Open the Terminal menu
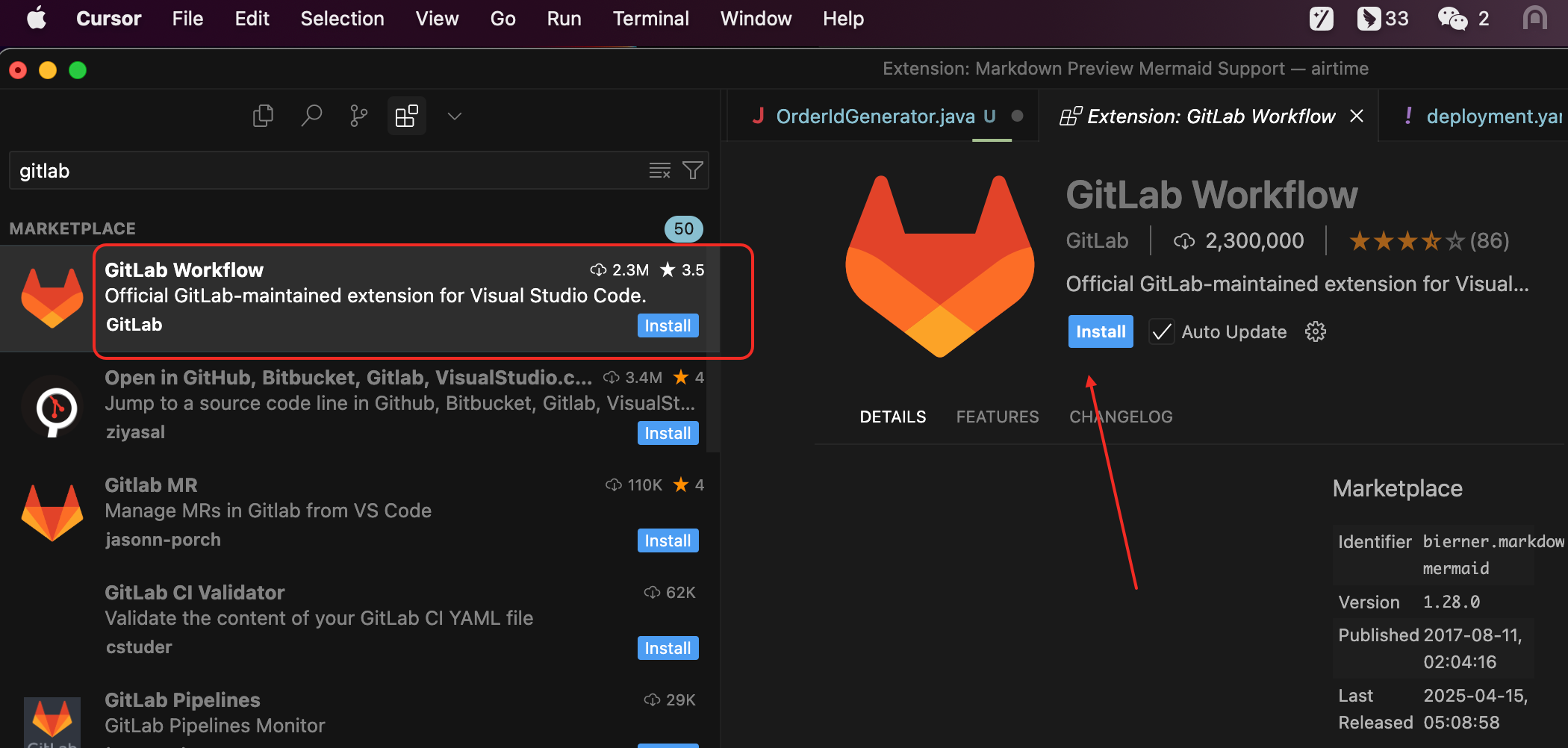The image size is (1568, 748). pos(651,19)
